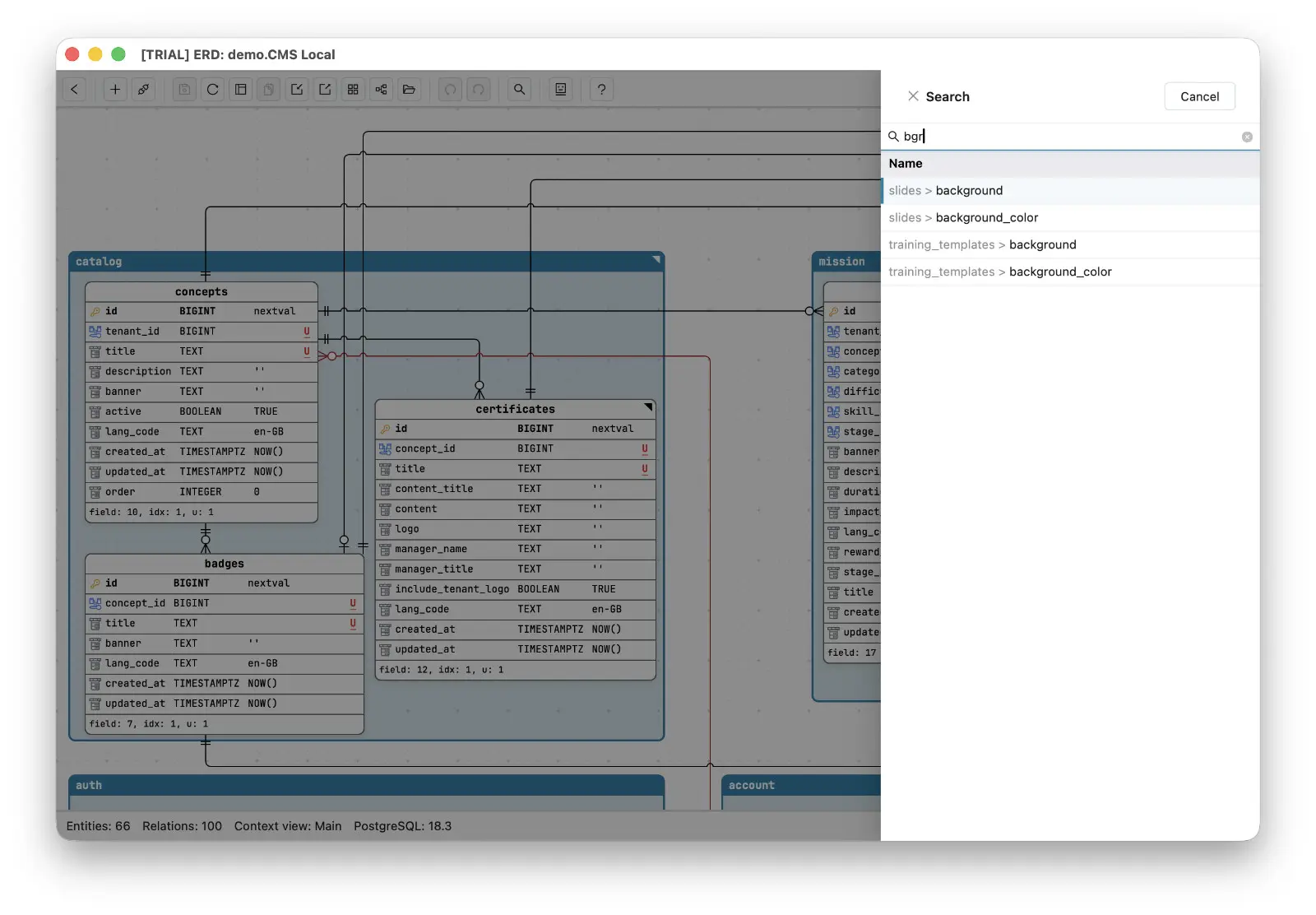Clear the search text with the round x icon
Image resolution: width=1316 pixels, height=915 pixels.
click(x=1247, y=137)
